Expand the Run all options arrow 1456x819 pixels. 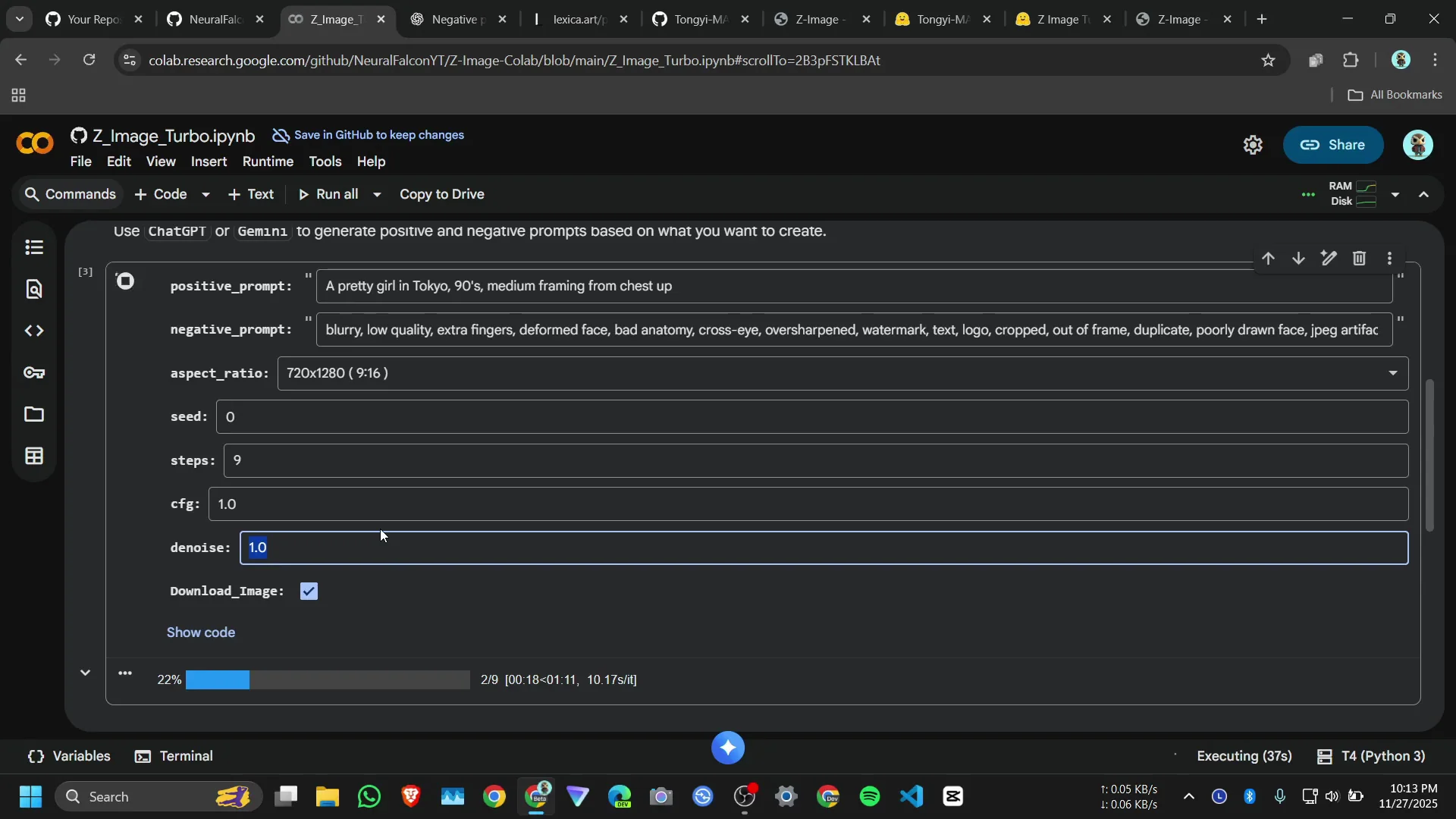point(377,195)
